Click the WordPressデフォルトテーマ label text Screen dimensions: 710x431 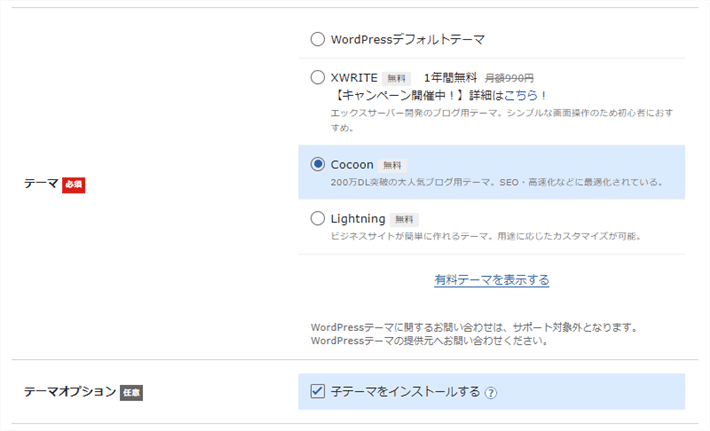(x=407, y=40)
